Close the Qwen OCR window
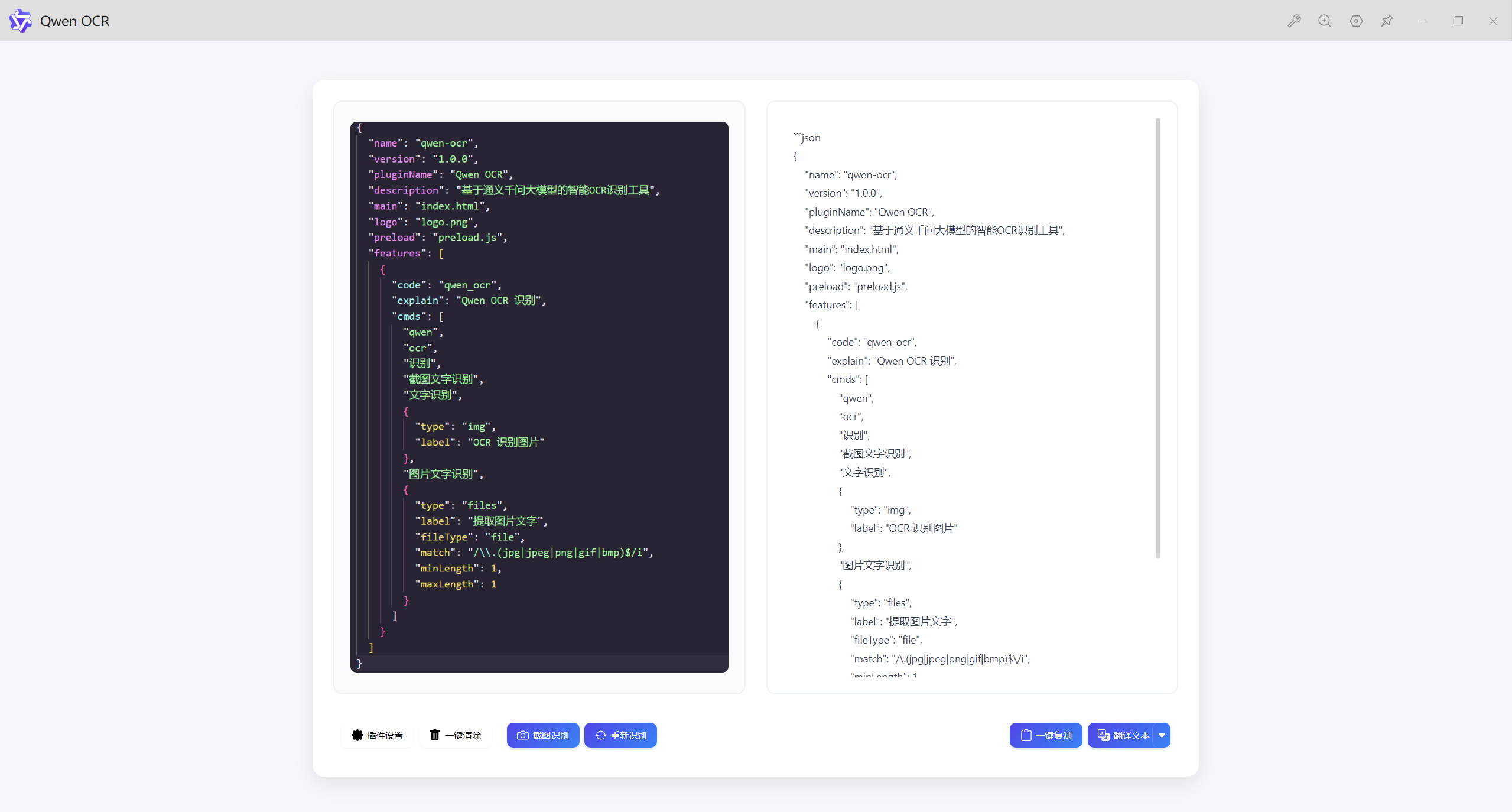Image resolution: width=1512 pixels, height=812 pixels. tap(1493, 21)
